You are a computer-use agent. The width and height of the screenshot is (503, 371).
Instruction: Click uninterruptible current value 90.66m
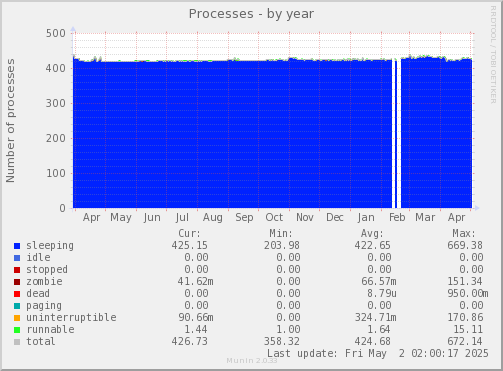coord(196,317)
